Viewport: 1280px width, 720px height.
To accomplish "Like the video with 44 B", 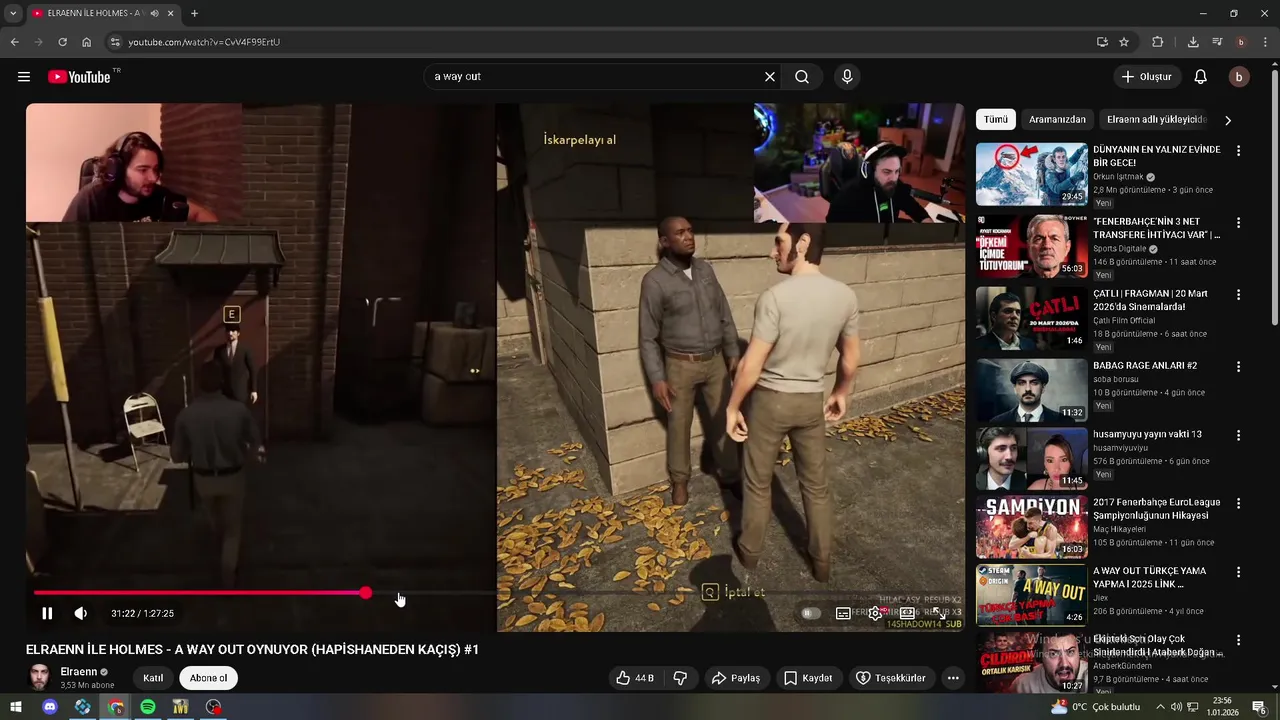I will pyautogui.click(x=635, y=678).
